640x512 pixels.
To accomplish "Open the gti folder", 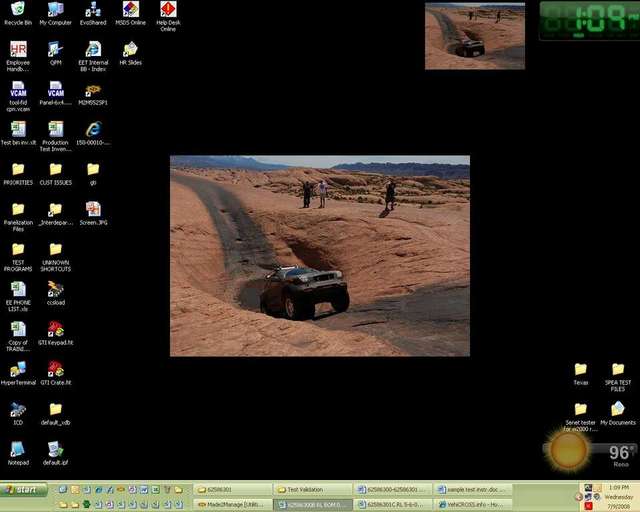I will pyautogui.click(x=93, y=173).
